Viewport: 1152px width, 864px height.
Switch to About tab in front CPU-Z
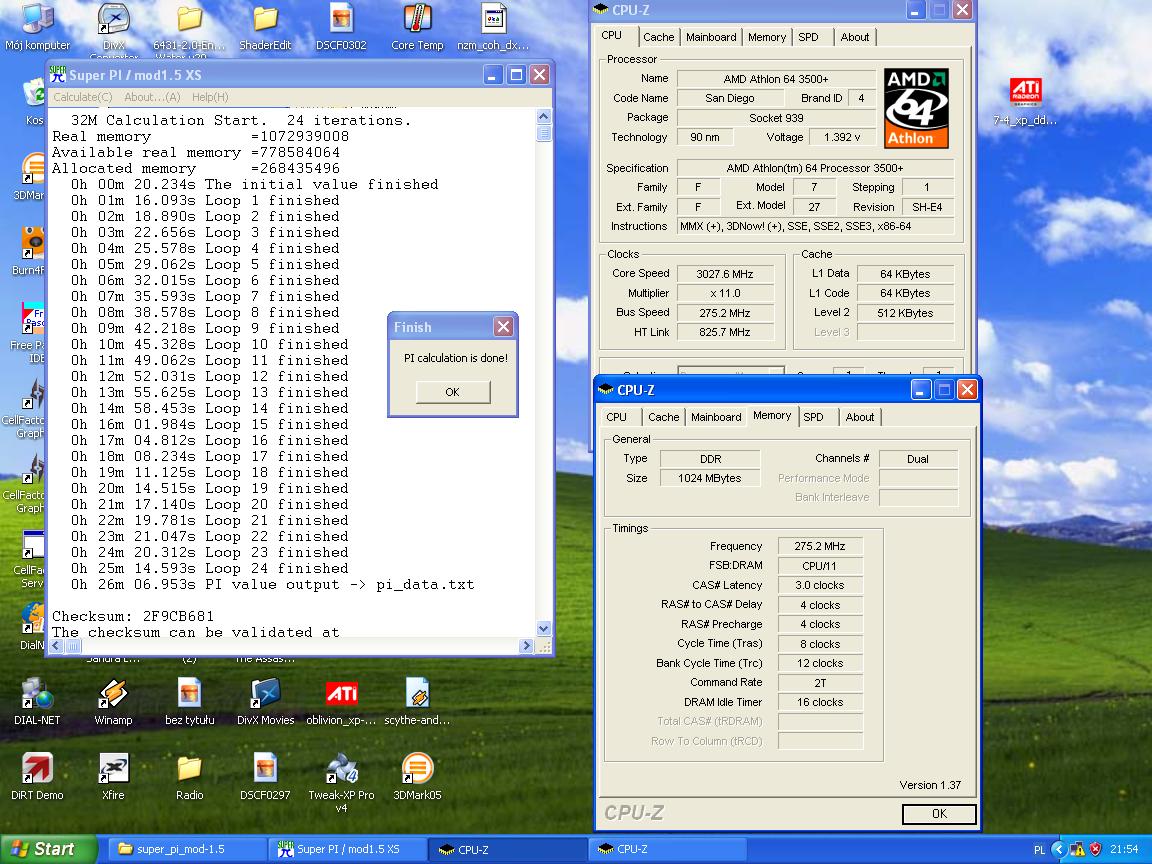860,417
